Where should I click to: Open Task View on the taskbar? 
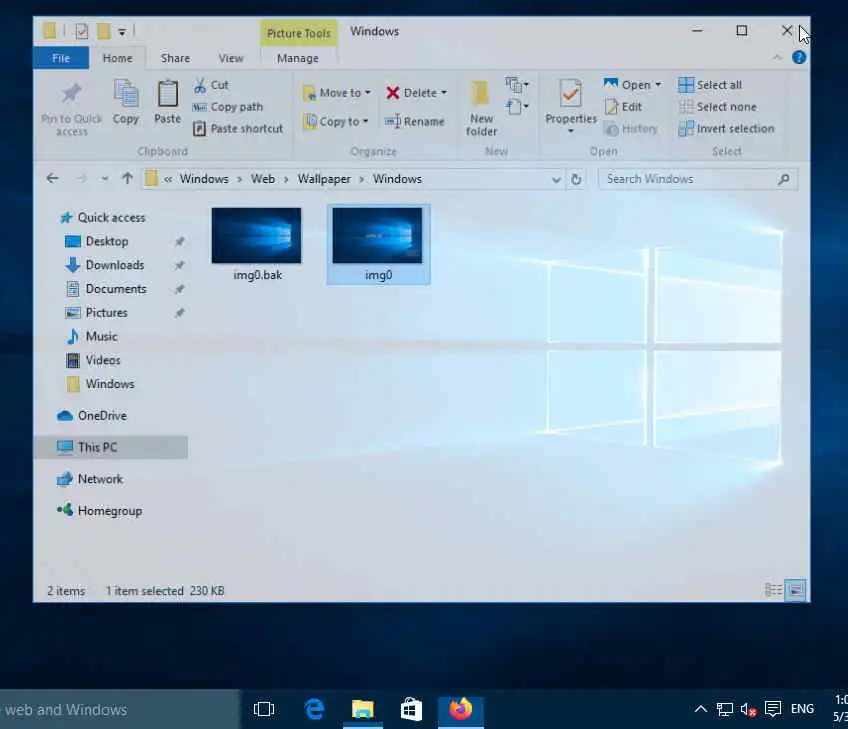pos(264,709)
